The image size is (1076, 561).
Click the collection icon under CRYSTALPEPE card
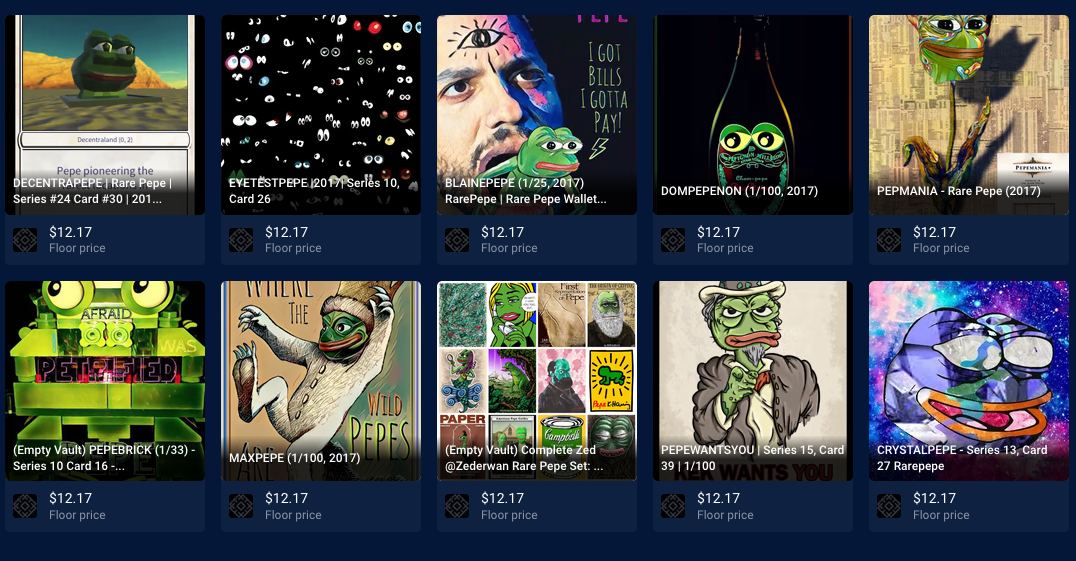coord(889,506)
